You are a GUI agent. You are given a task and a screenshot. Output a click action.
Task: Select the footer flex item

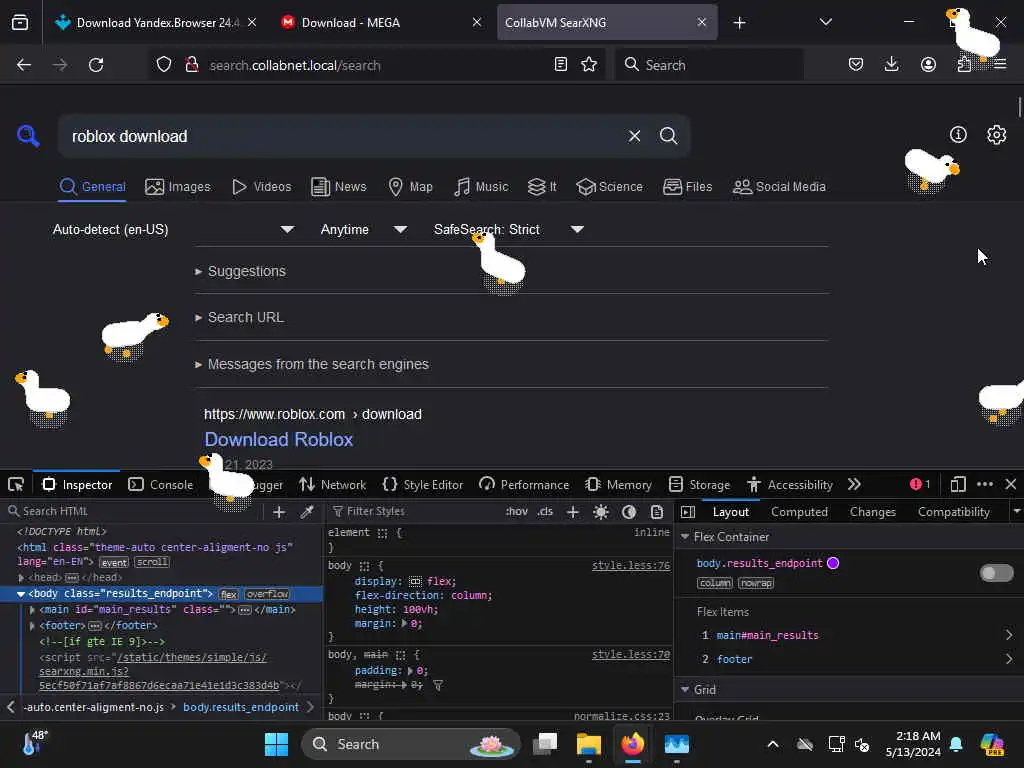coord(734,660)
